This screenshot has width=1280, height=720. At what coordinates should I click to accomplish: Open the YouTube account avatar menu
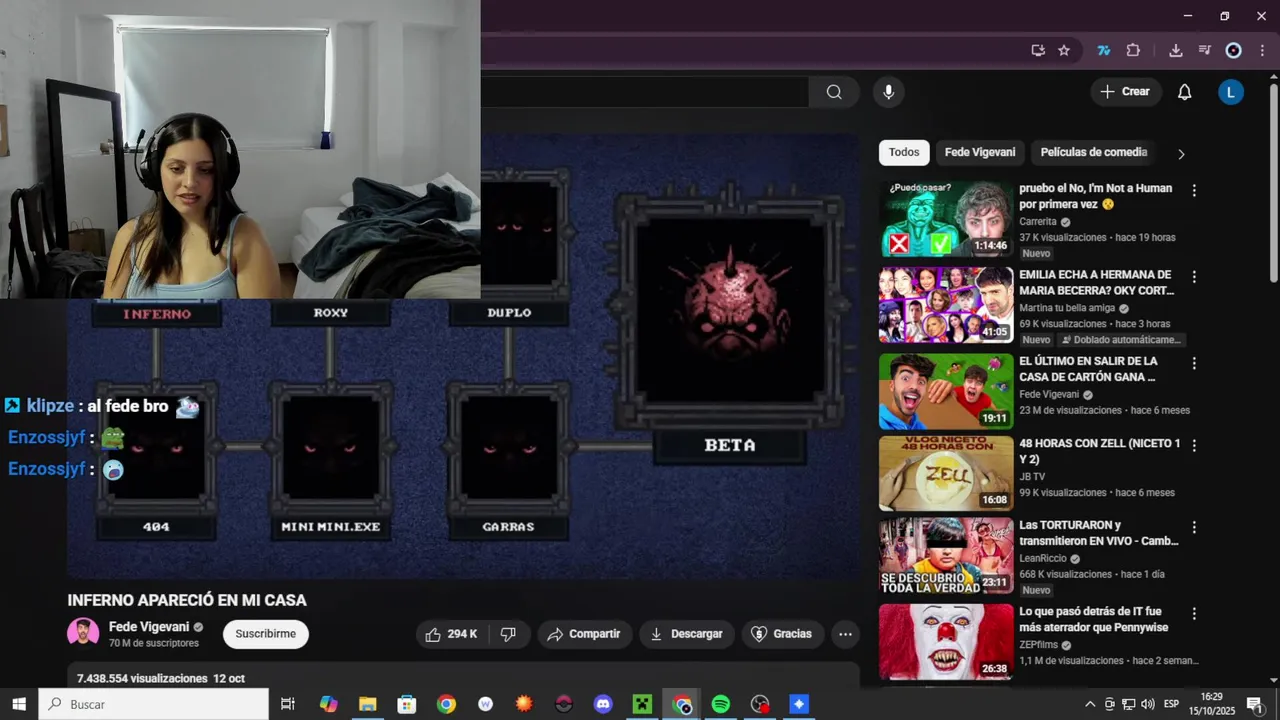[x=1230, y=92]
